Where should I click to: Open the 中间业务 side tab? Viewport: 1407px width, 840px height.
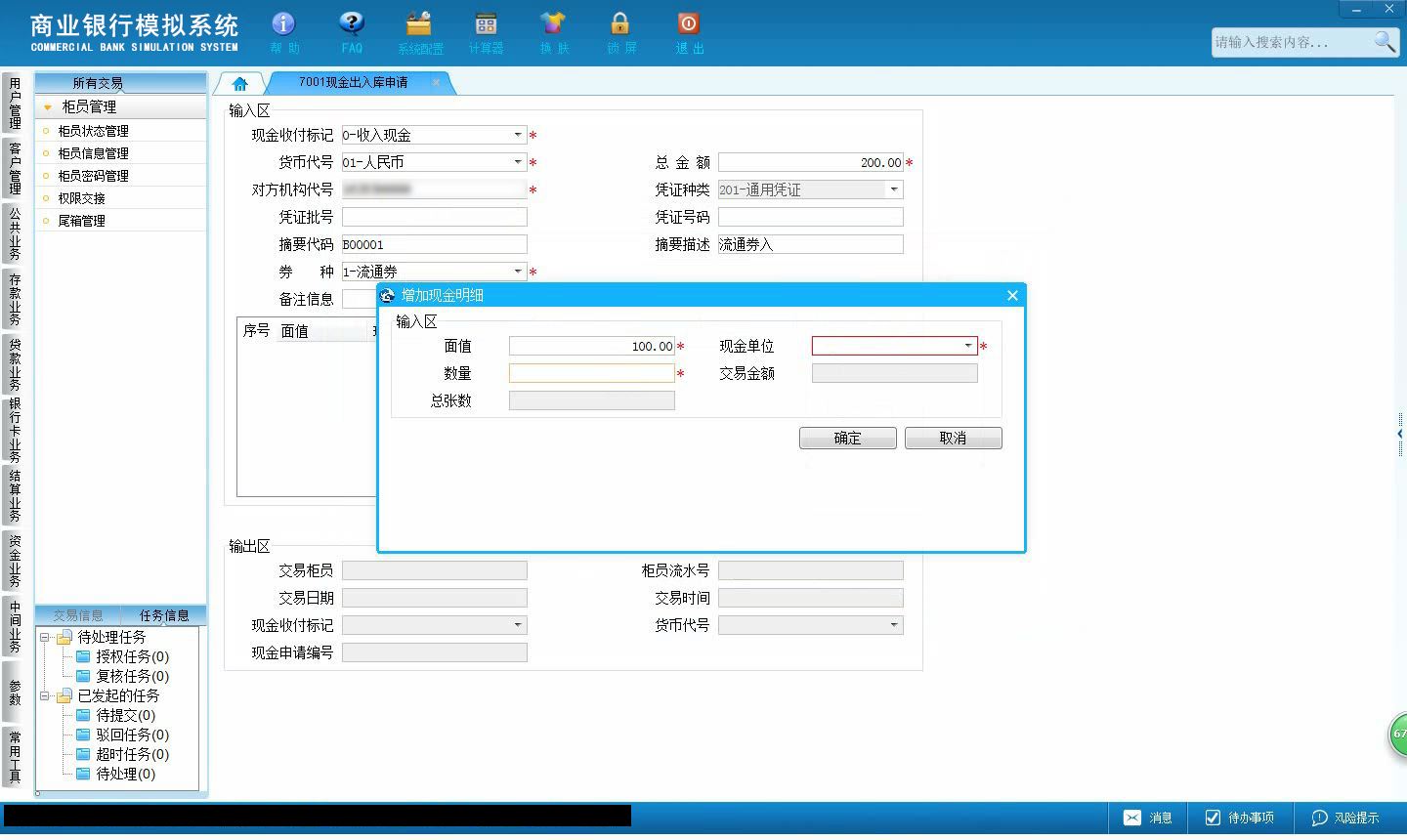click(14, 626)
